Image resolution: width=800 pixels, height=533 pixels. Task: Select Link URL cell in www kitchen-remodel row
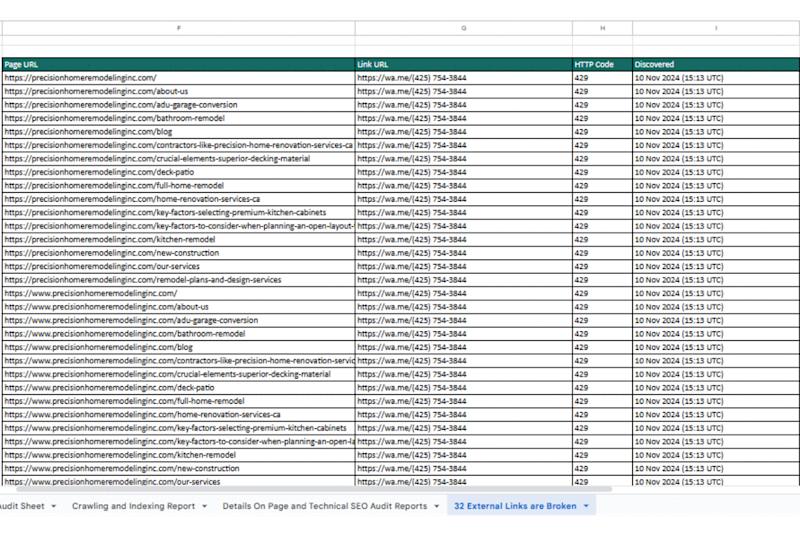pos(464,455)
